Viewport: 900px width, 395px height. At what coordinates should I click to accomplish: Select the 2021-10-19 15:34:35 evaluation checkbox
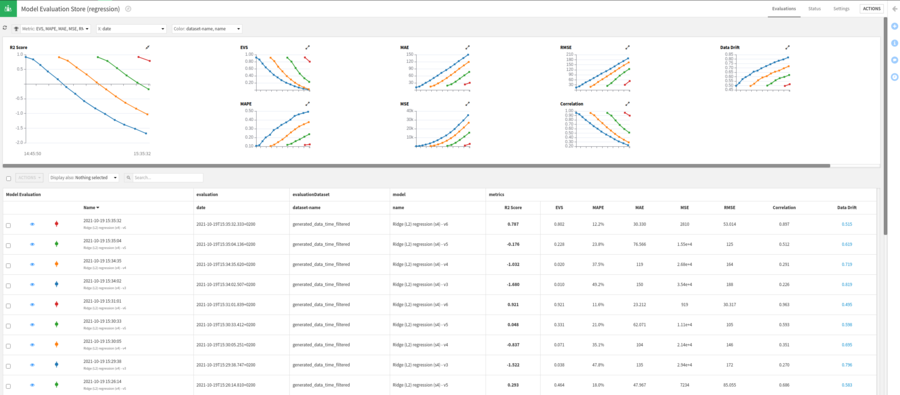coord(8,266)
